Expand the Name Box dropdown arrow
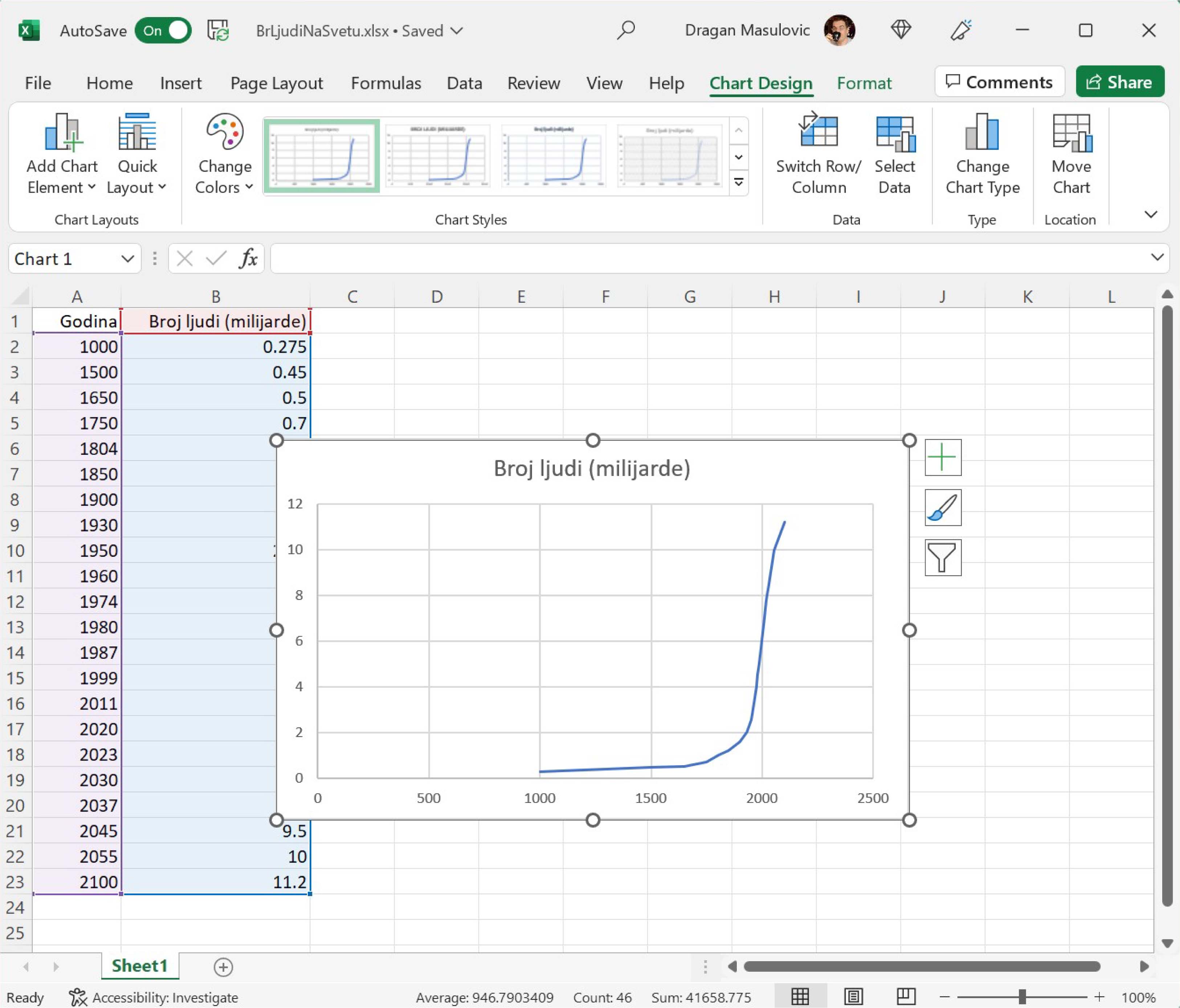 pyautogui.click(x=127, y=259)
